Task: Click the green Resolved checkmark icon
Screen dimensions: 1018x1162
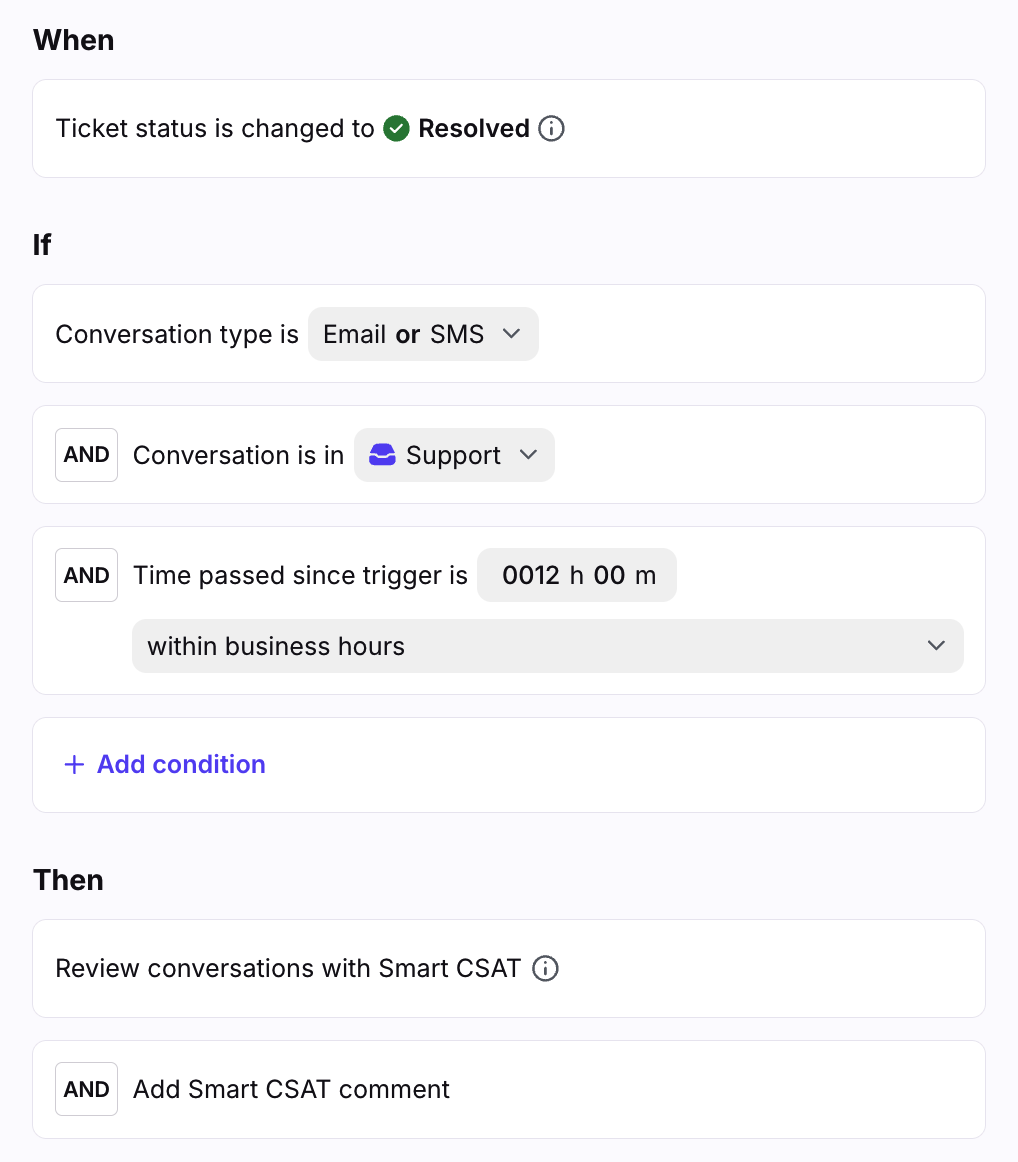Action: [x=396, y=129]
